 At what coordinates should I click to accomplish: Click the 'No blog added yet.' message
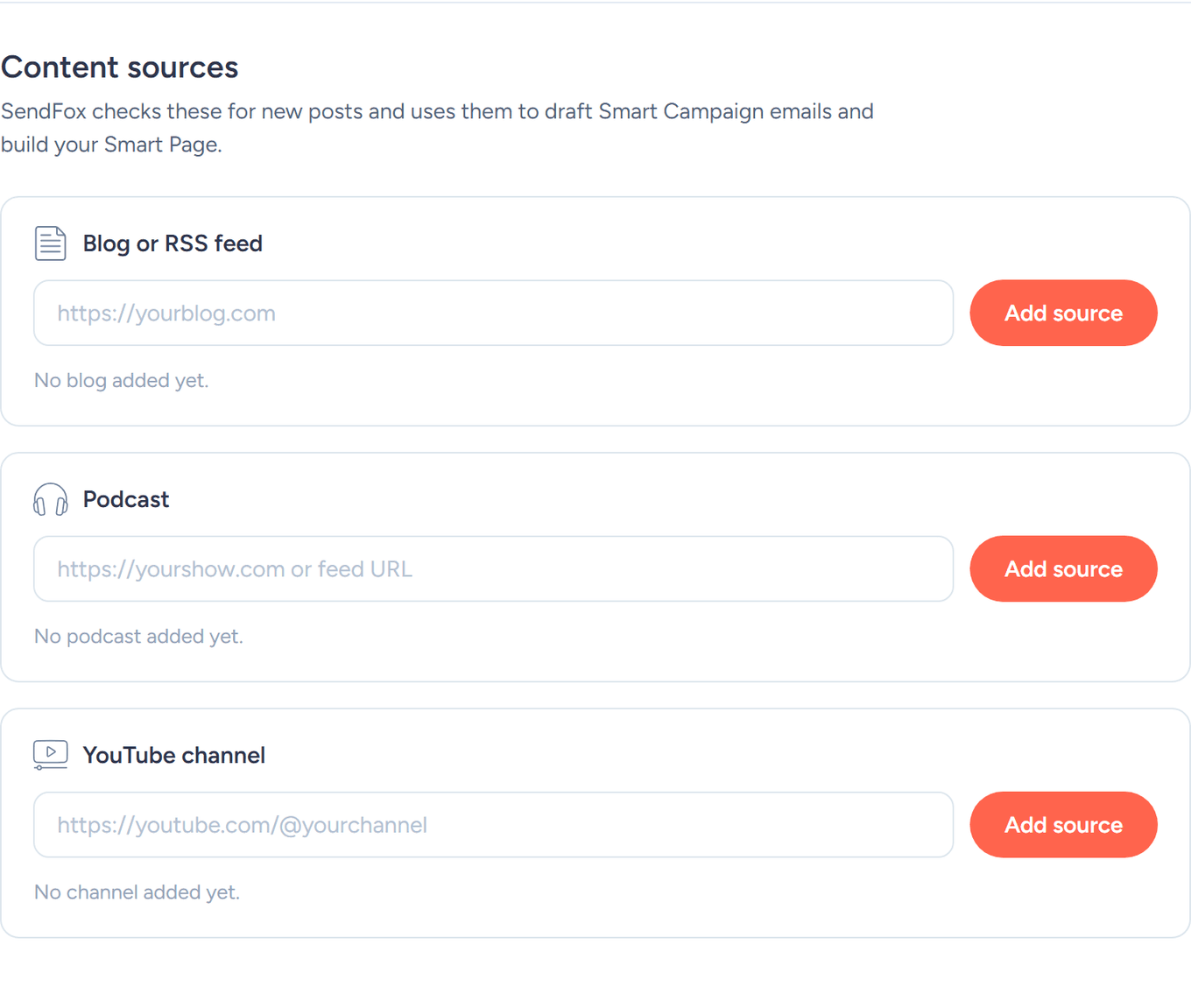tap(122, 380)
